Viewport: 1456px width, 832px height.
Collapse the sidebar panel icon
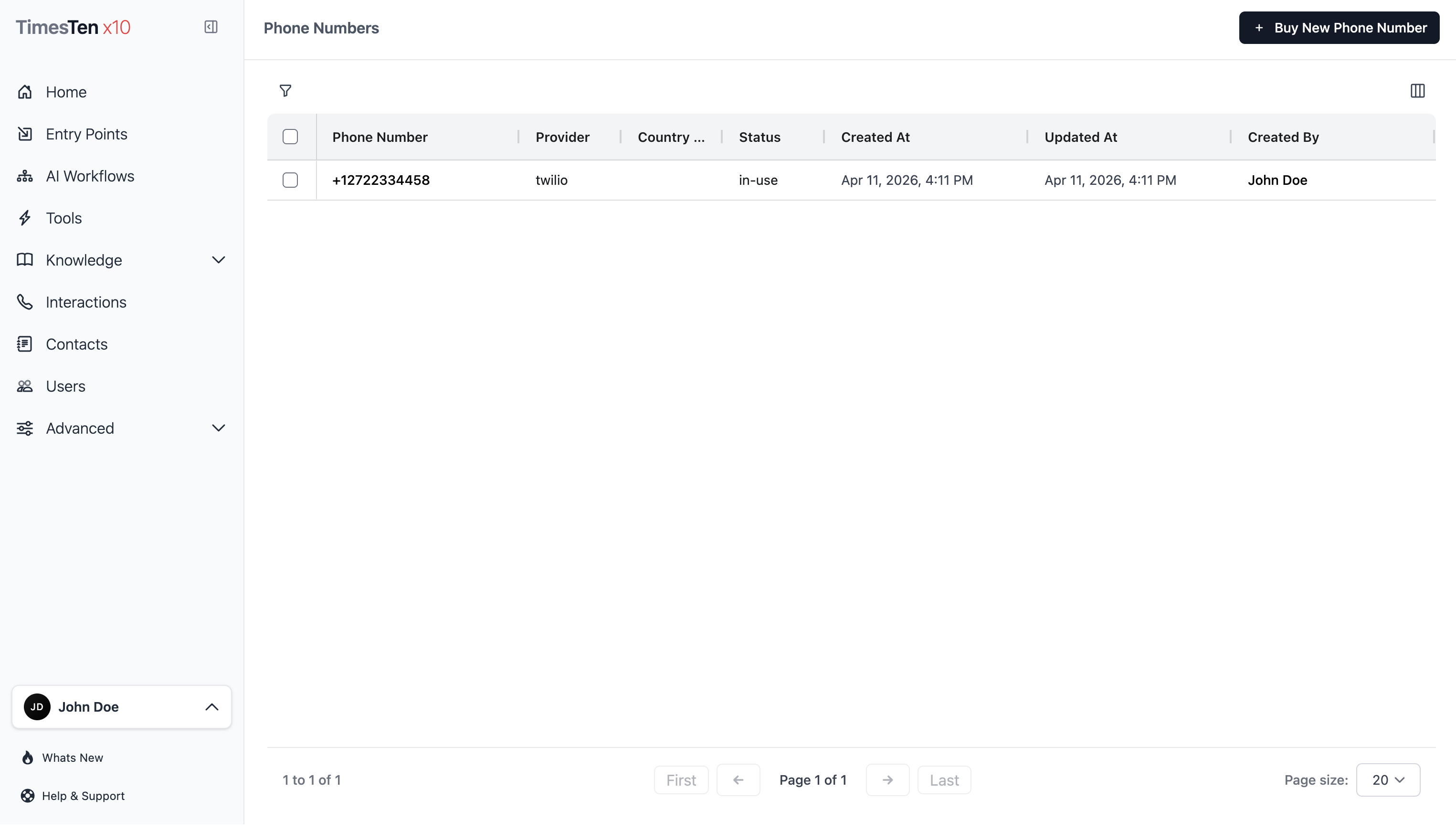(x=211, y=27)
